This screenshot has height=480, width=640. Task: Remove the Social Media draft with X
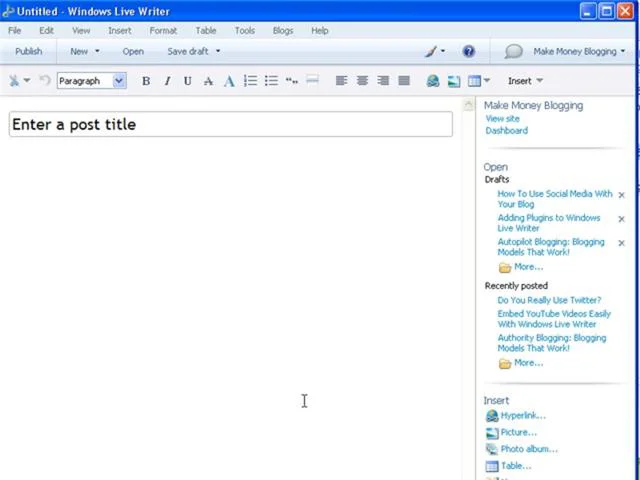point(621,195)
